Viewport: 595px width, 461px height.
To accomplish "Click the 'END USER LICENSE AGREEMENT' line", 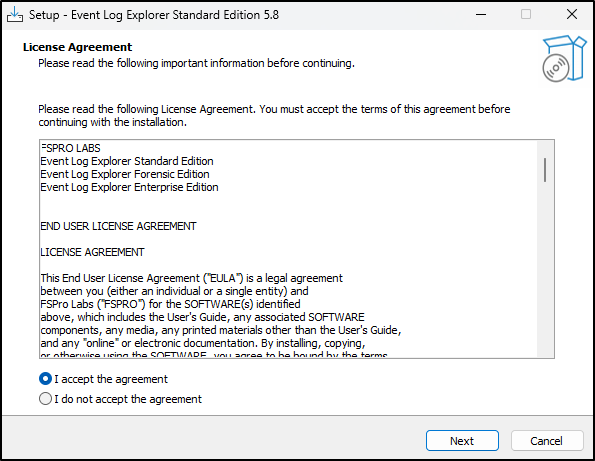I will click(x=118, y=226).
